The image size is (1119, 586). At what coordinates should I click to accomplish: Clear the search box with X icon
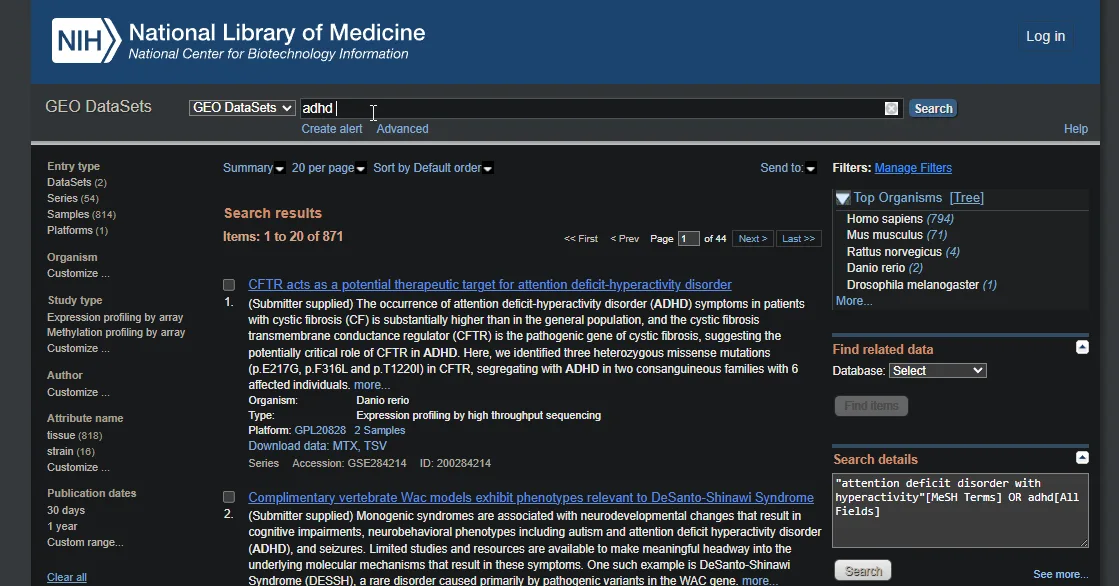tap(891, 109)
